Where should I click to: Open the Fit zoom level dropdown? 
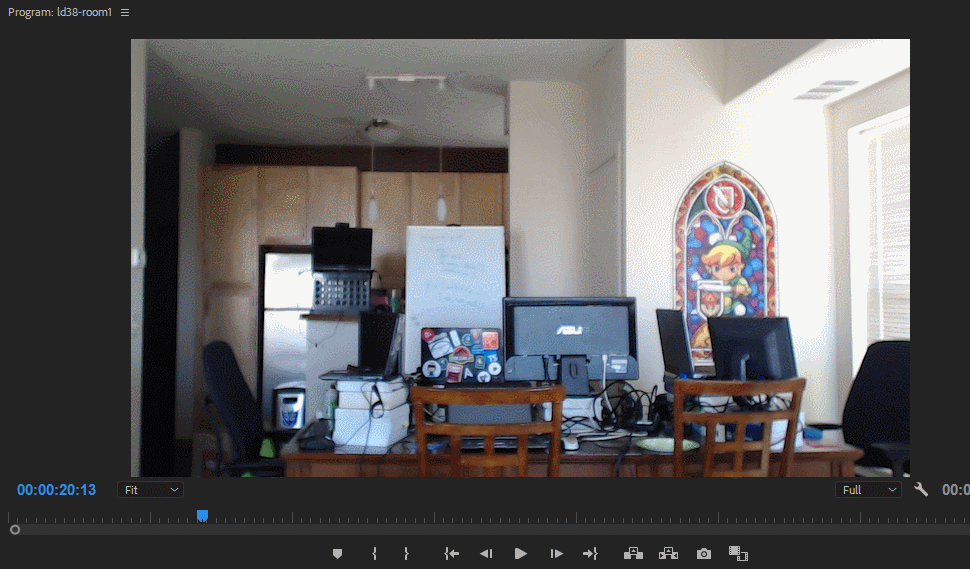(x=150, y=490)
